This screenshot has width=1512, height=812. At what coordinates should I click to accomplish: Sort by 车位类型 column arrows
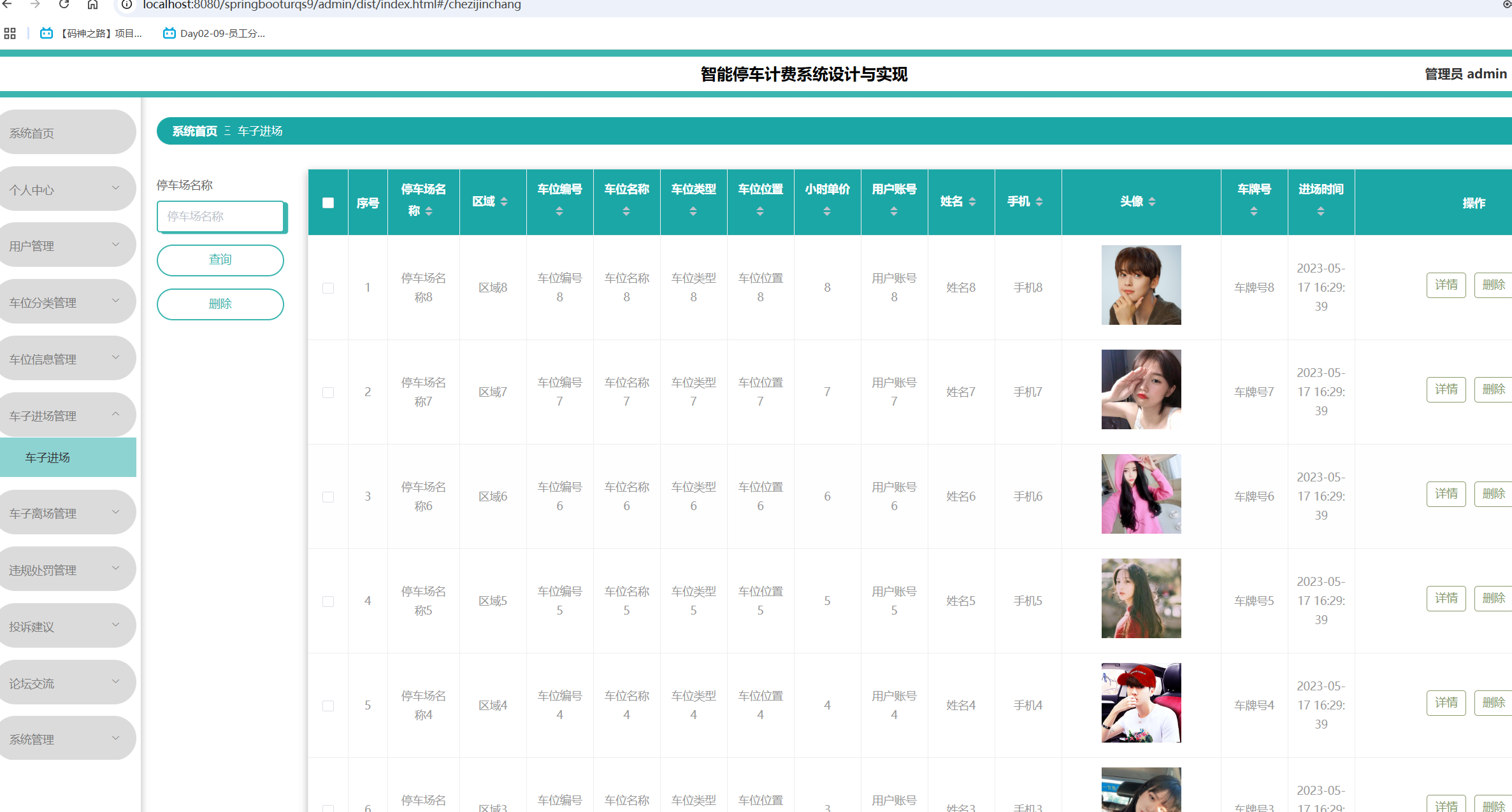[693, 211]
